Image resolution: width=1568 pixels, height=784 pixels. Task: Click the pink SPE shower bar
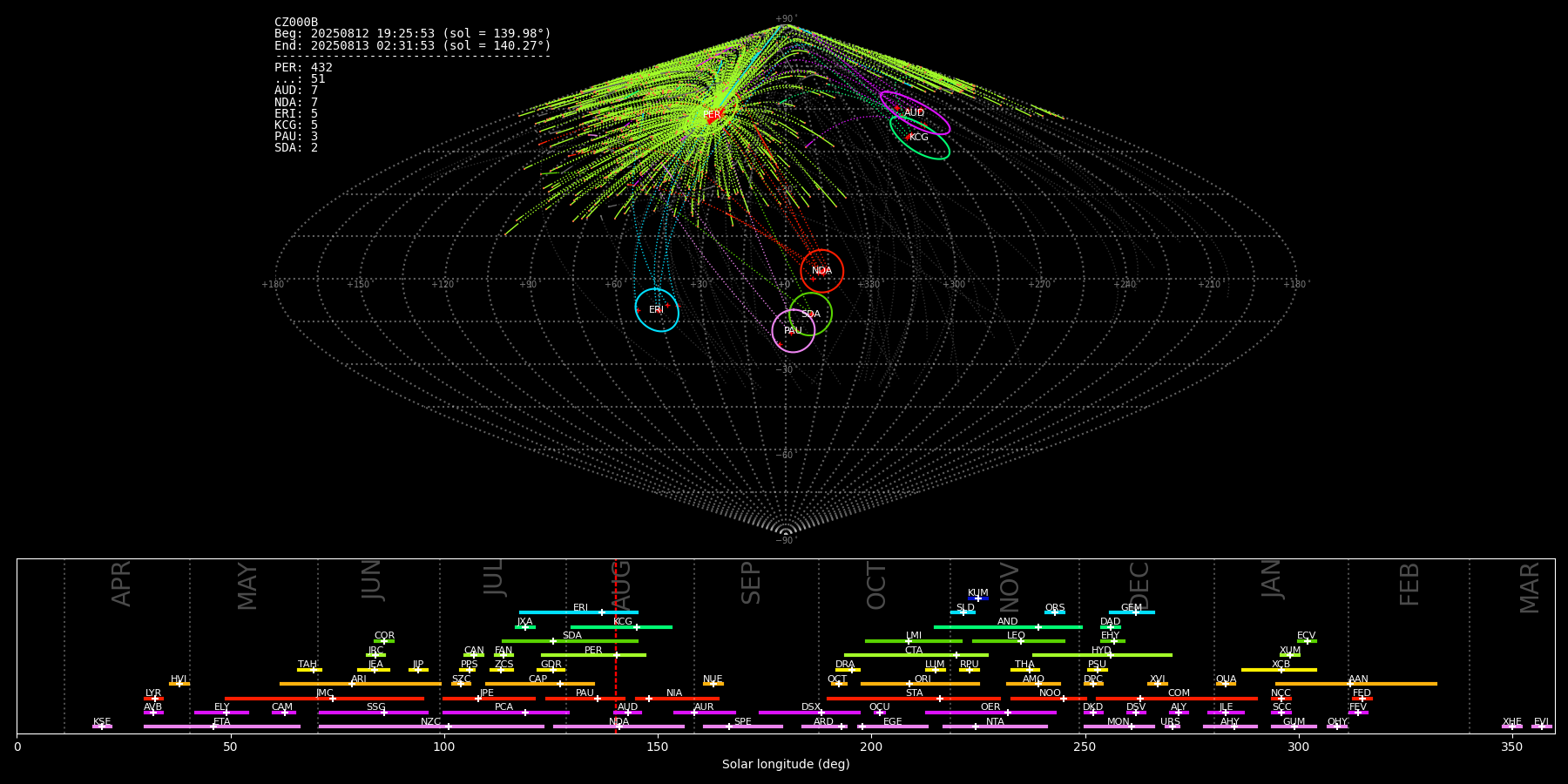coord(743,727)
